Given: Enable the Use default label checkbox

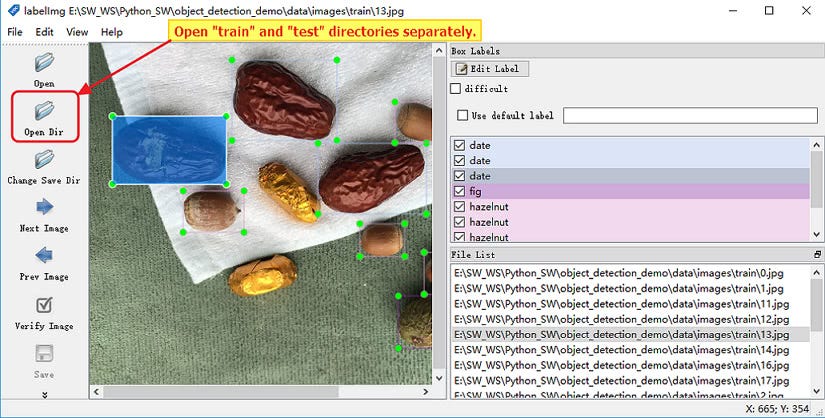Looking at the screenshot, I should [462, 115].
